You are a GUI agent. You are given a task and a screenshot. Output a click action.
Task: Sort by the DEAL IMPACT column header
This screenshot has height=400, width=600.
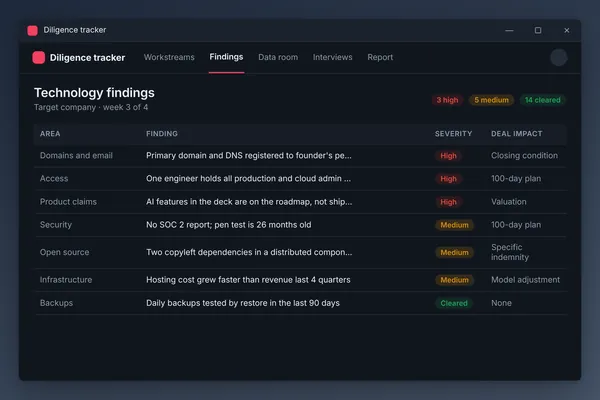click(x=517, y=134)
